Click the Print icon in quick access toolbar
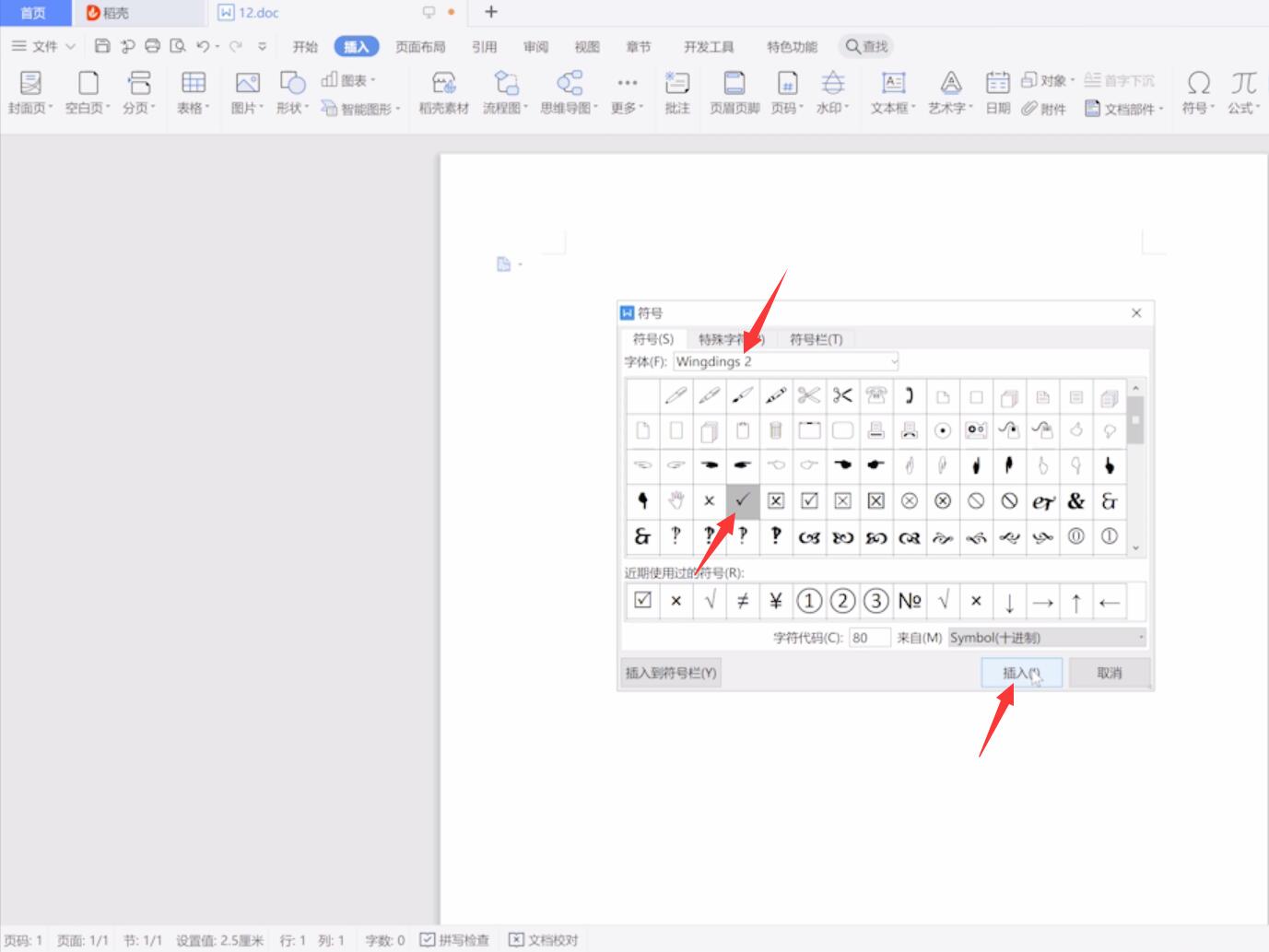This screenshot has height=952, width=1269. click(x=153, y=46)
